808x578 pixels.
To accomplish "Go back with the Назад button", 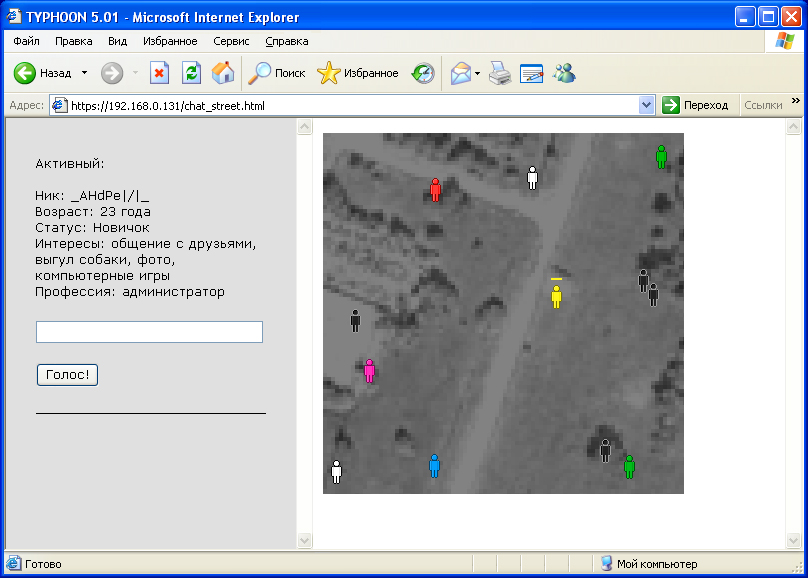I will [42, 73].
